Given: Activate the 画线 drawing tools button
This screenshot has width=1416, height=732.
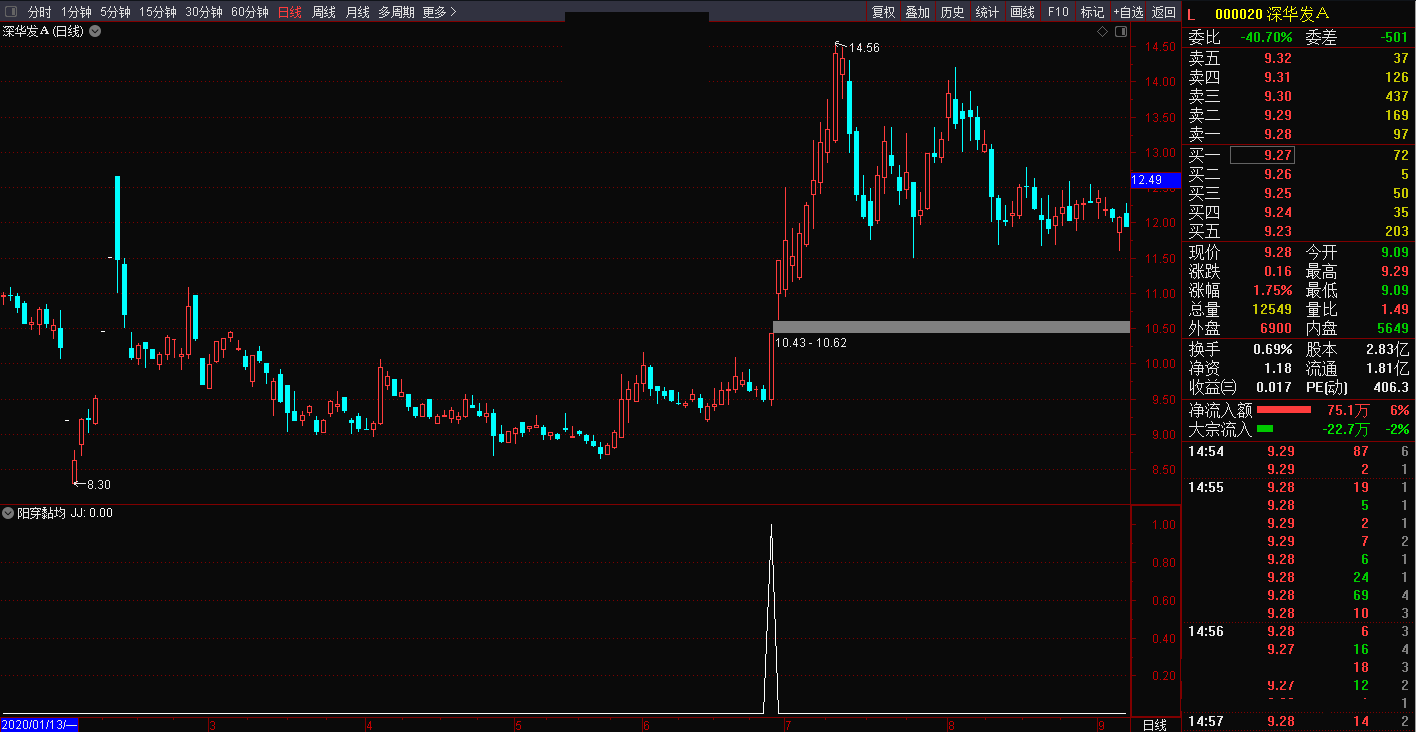Looking at the screenshot, I should click(x=1022, y=12).
